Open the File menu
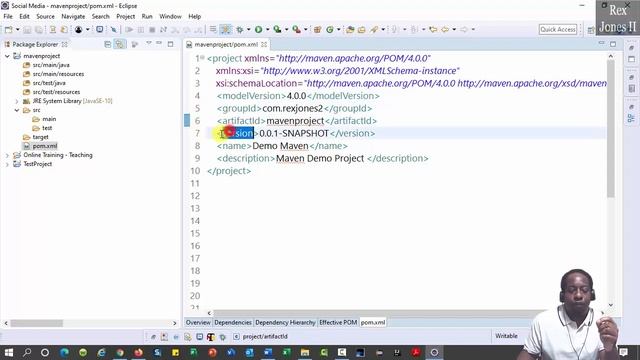 point(8,16)
